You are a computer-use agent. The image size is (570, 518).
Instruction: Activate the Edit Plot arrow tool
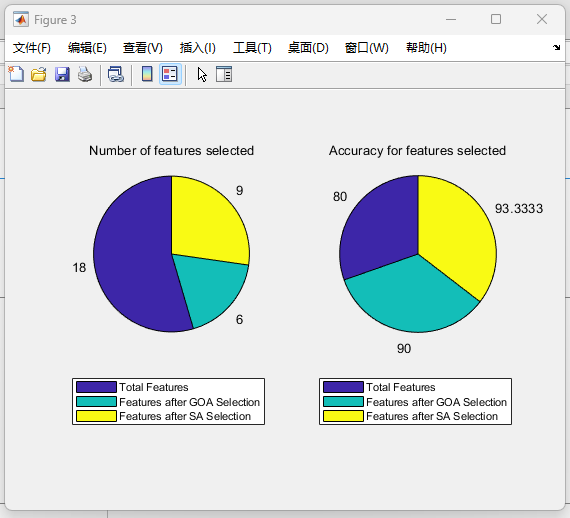pos(202,75)
